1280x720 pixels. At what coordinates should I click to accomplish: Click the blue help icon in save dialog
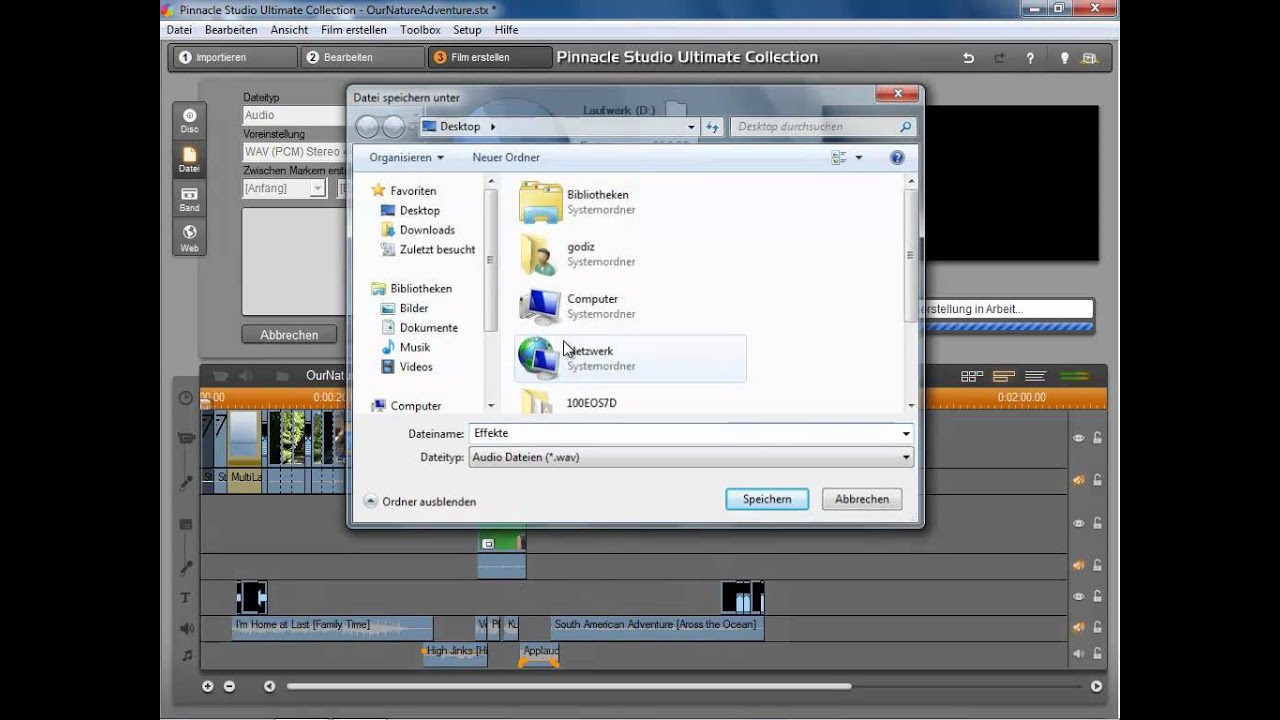897,158
